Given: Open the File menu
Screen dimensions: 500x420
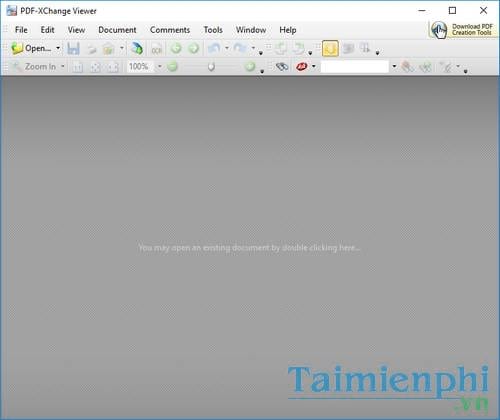Looking at the screenshot, I should click(21, 30).
